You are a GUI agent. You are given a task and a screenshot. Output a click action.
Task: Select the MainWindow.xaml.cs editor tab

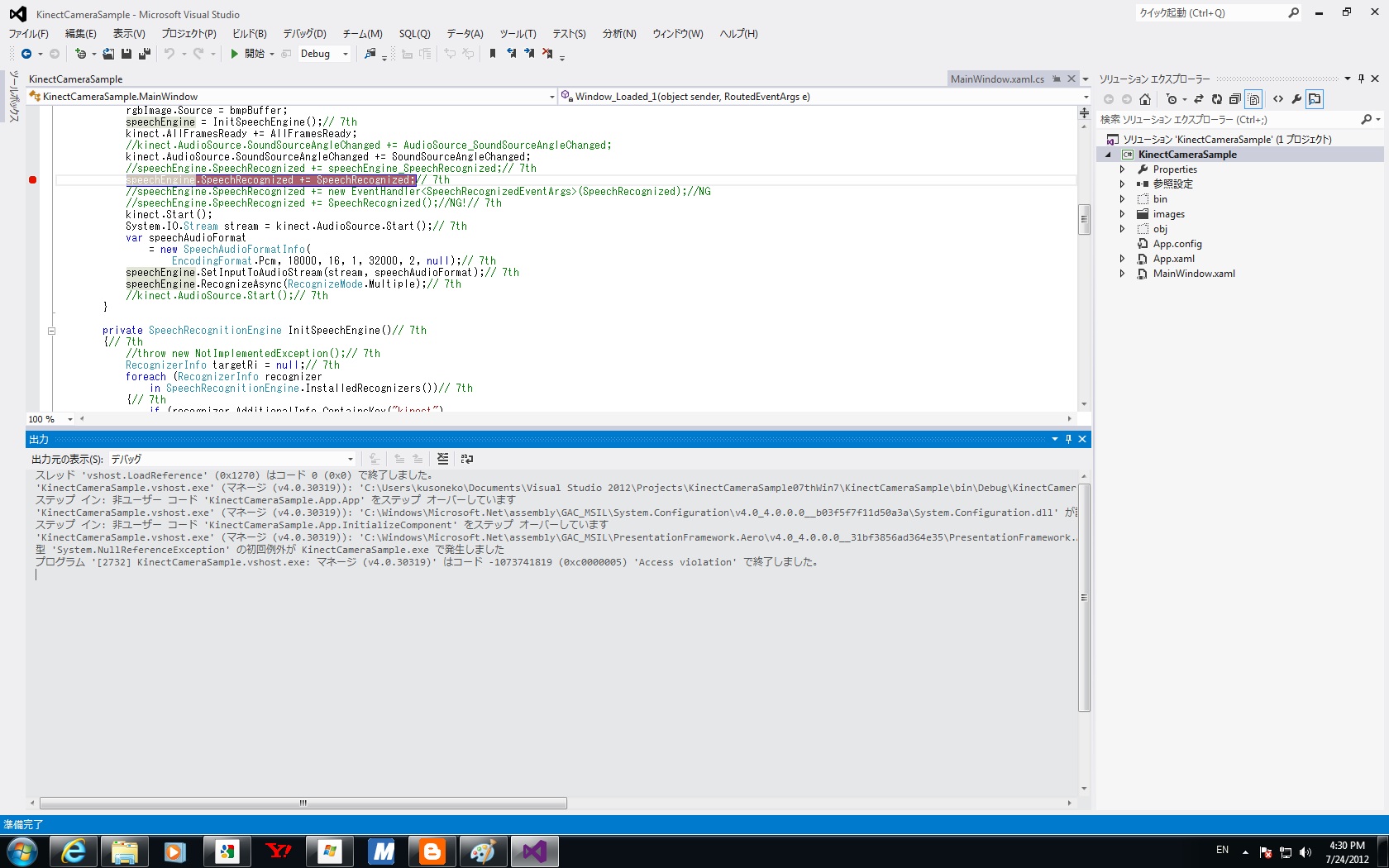[997, 79]
